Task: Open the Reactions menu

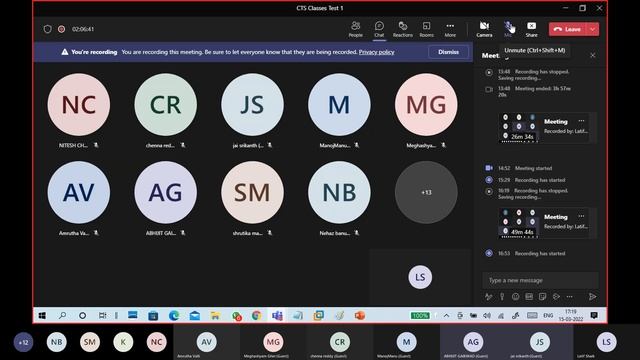Action: 402,29
